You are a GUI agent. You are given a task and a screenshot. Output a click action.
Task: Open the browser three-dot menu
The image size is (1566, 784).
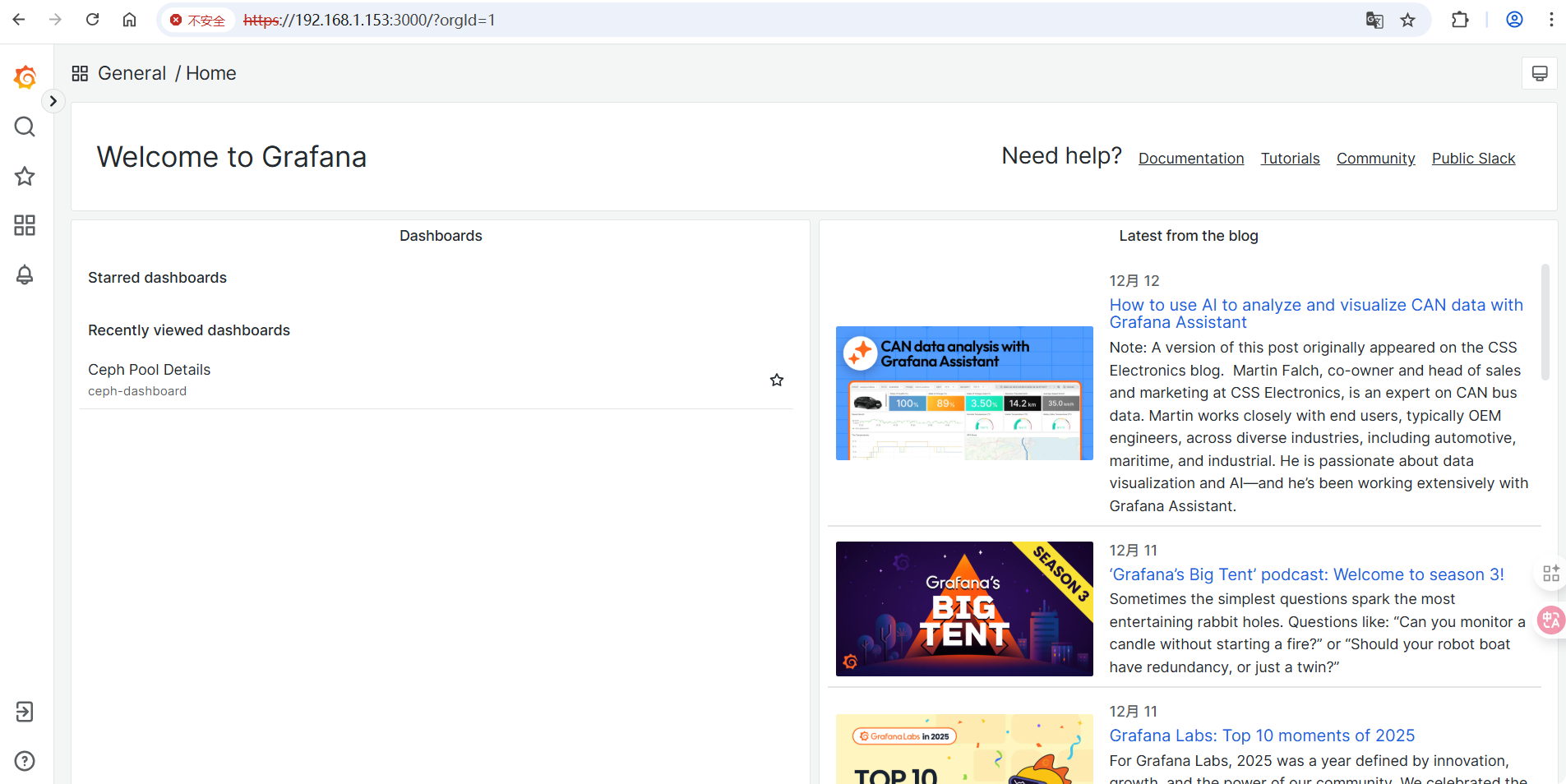[1551, 20]
